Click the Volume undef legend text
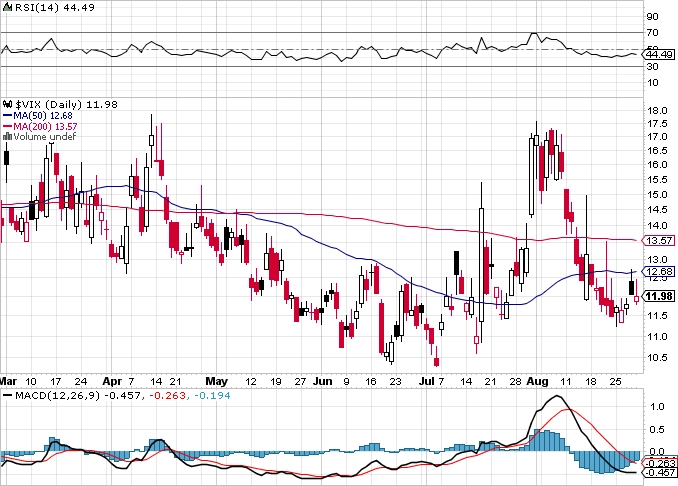The image size is (678, 486). (45, 137)
